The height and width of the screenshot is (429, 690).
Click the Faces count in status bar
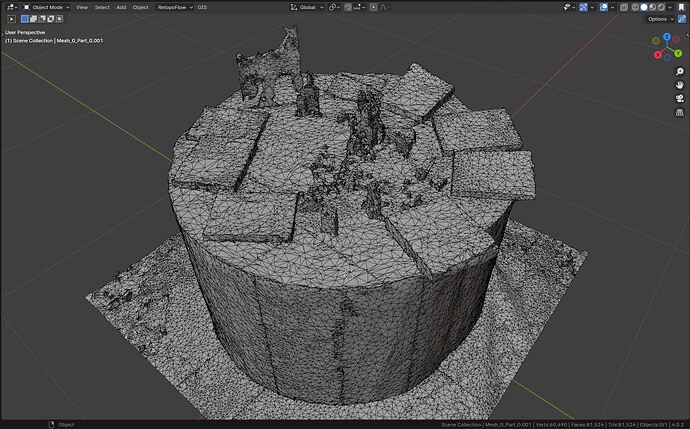pos(587,425)
